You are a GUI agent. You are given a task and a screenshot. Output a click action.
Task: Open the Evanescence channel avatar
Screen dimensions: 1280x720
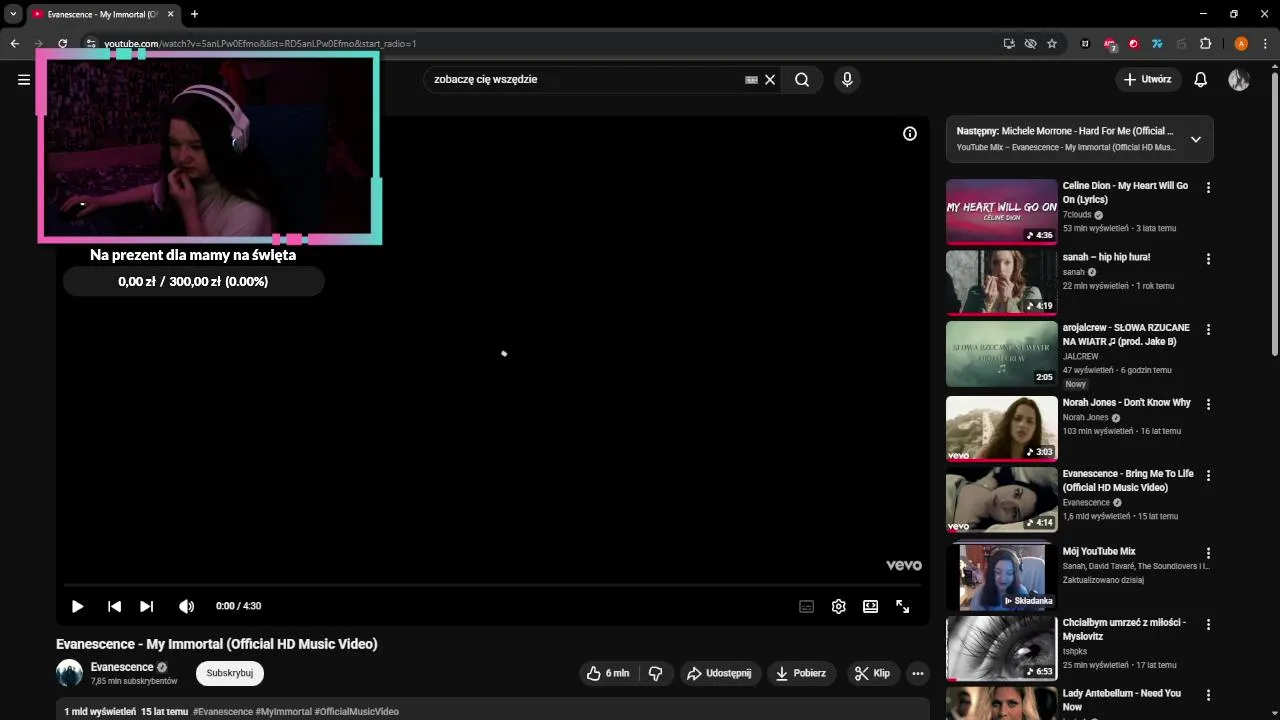click(69, 673)
